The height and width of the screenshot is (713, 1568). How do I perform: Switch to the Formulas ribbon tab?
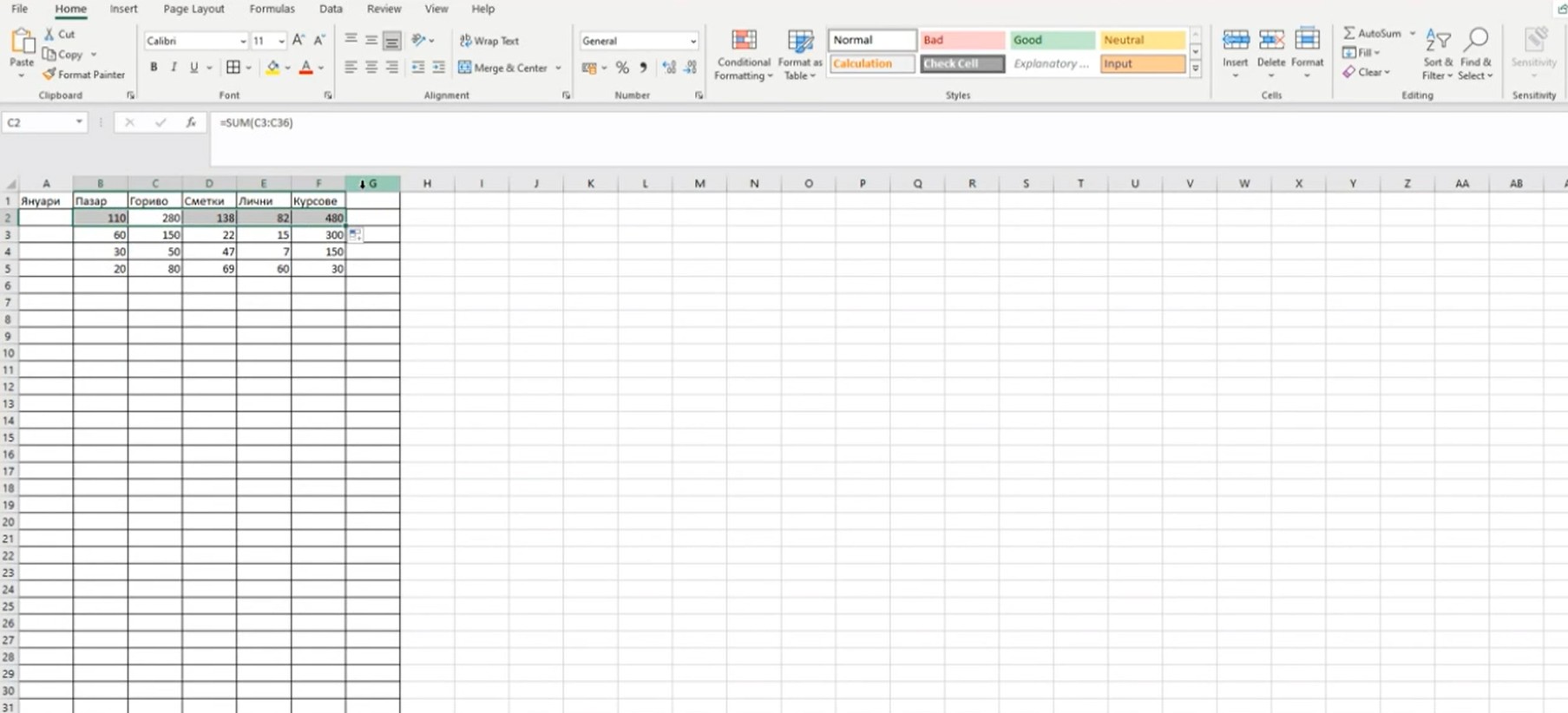tap(272, 9)
